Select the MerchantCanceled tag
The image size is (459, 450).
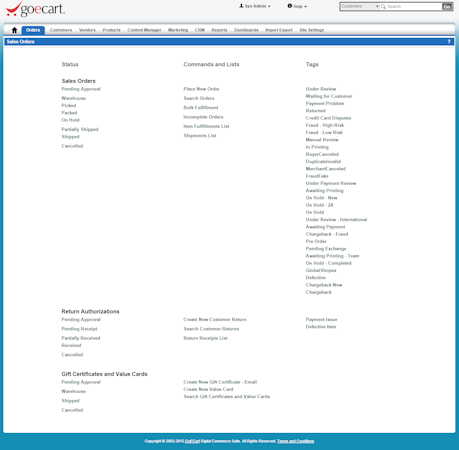(x=326, y=169)
